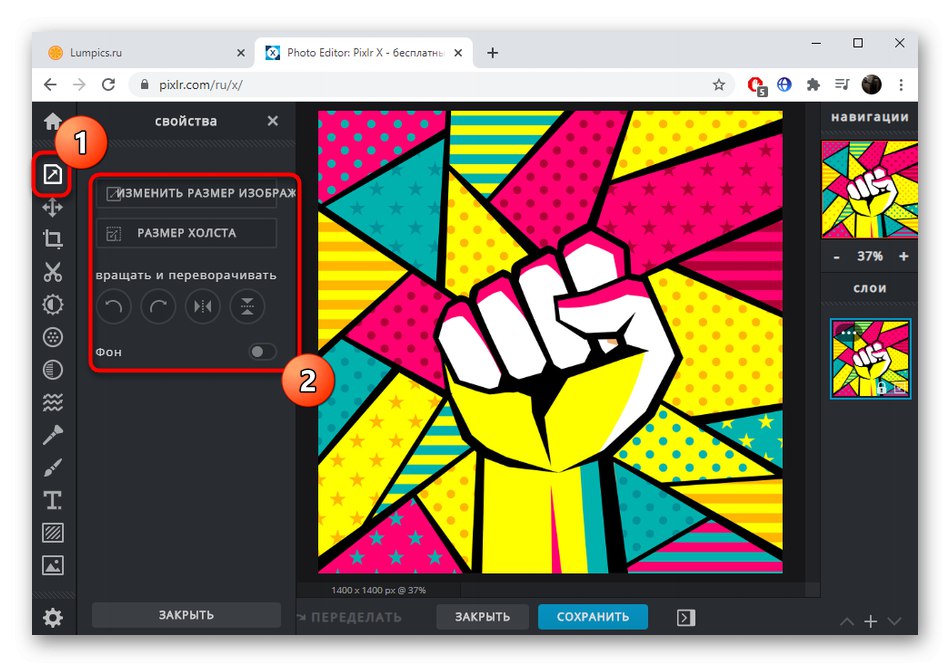
Task: Rotate the image left
Action: point(113,307)
